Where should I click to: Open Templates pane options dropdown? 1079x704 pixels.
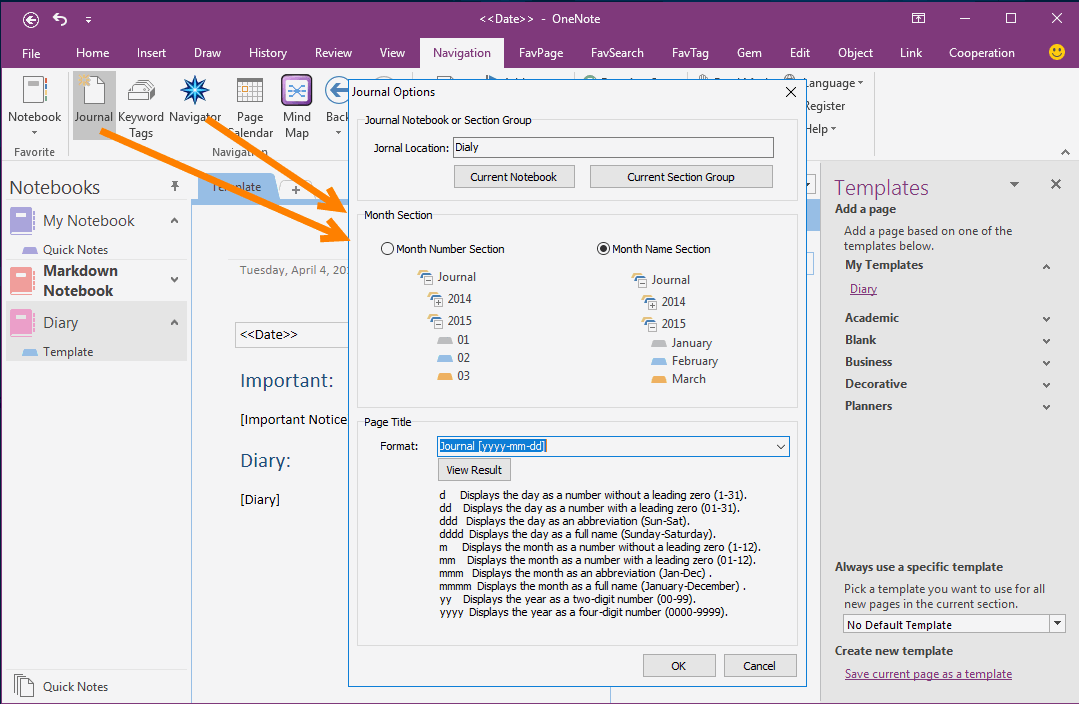[1014, 184]
